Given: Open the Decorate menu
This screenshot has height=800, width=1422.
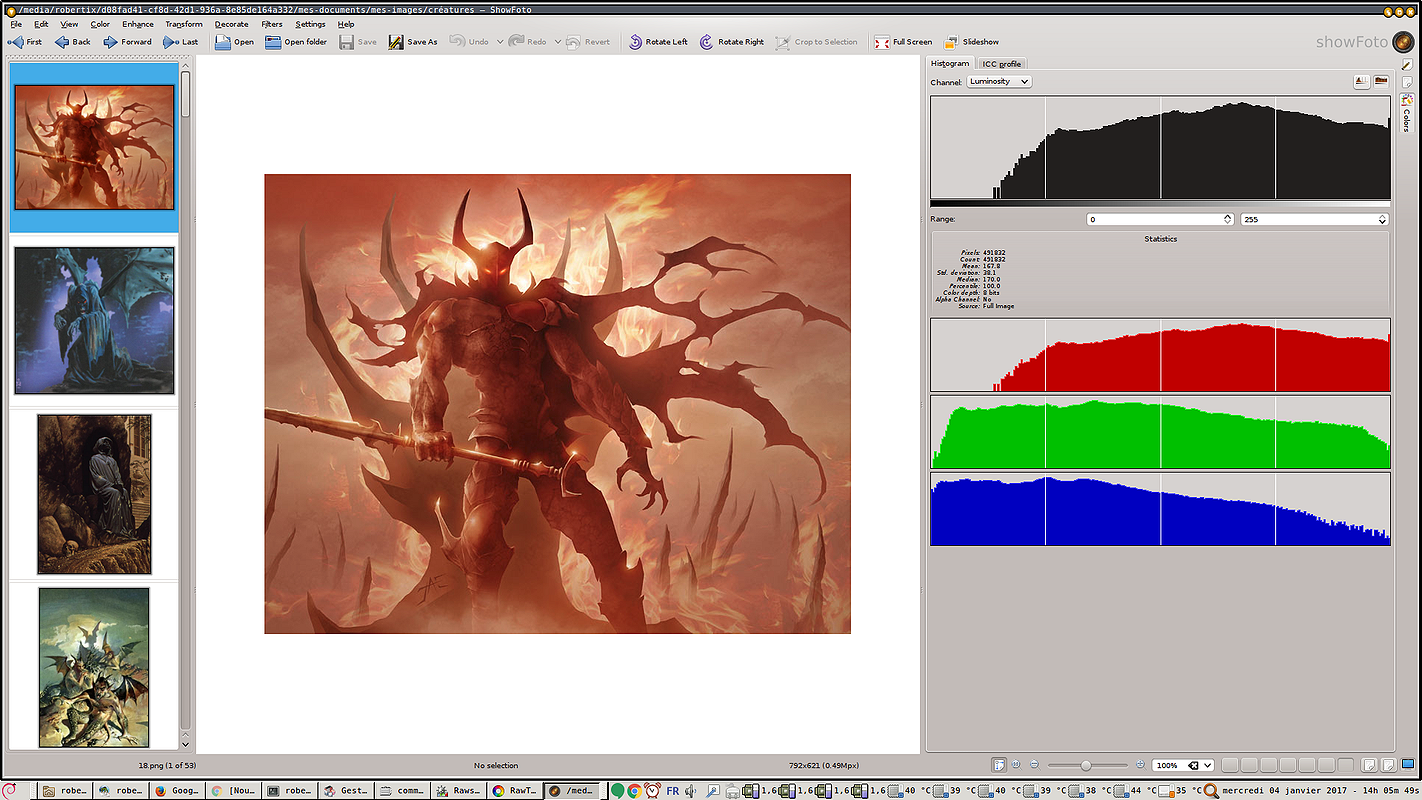Looking at the screenshot, I should click(232, 24).
